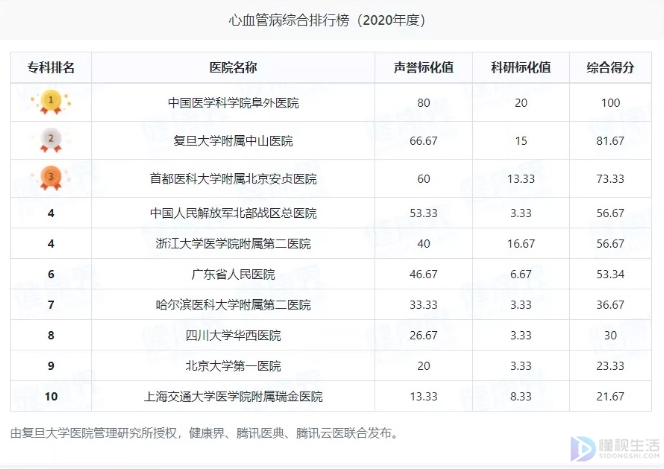Select 复旦大学附属中山医院 hospital name

click(x=233, y=141)
